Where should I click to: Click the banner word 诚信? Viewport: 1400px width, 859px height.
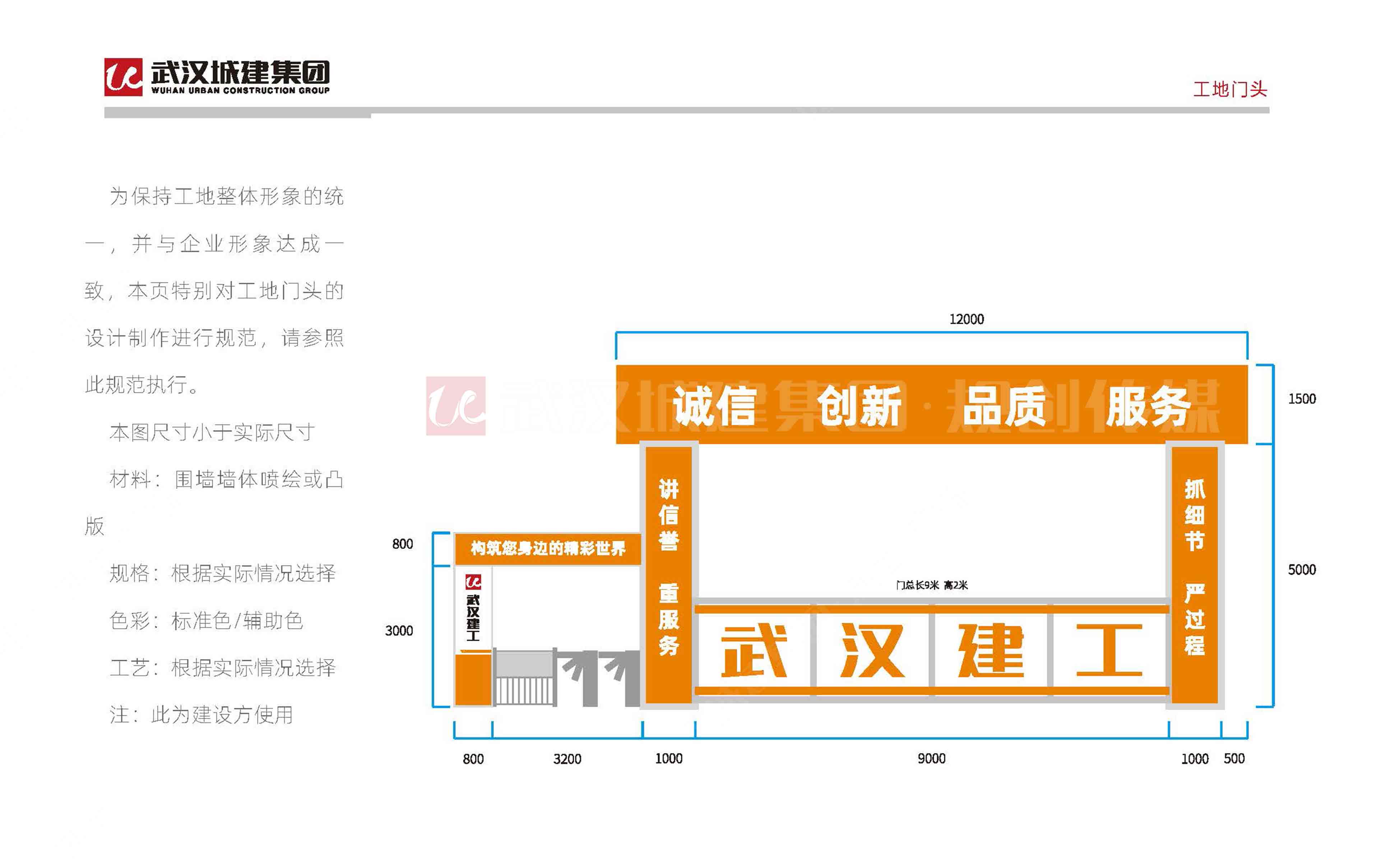tap(714, 406)
